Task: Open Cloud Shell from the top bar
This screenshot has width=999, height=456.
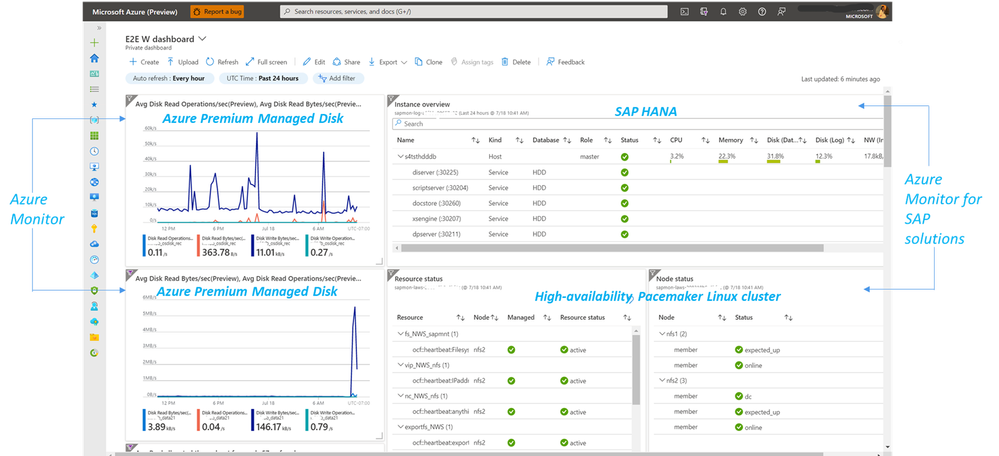Action: tap(684, 11)
